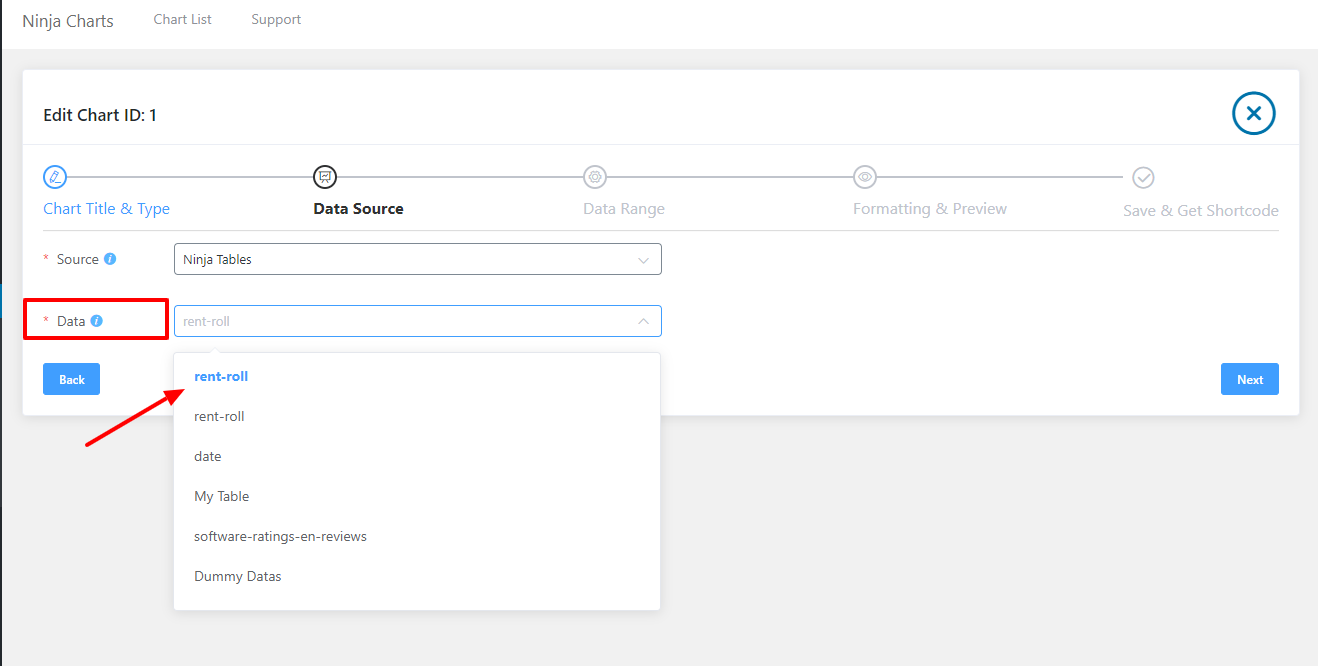The image size is (1318, 666).
Task: Select the software-ratings-en-reviews option
Action: coord(280,535)
